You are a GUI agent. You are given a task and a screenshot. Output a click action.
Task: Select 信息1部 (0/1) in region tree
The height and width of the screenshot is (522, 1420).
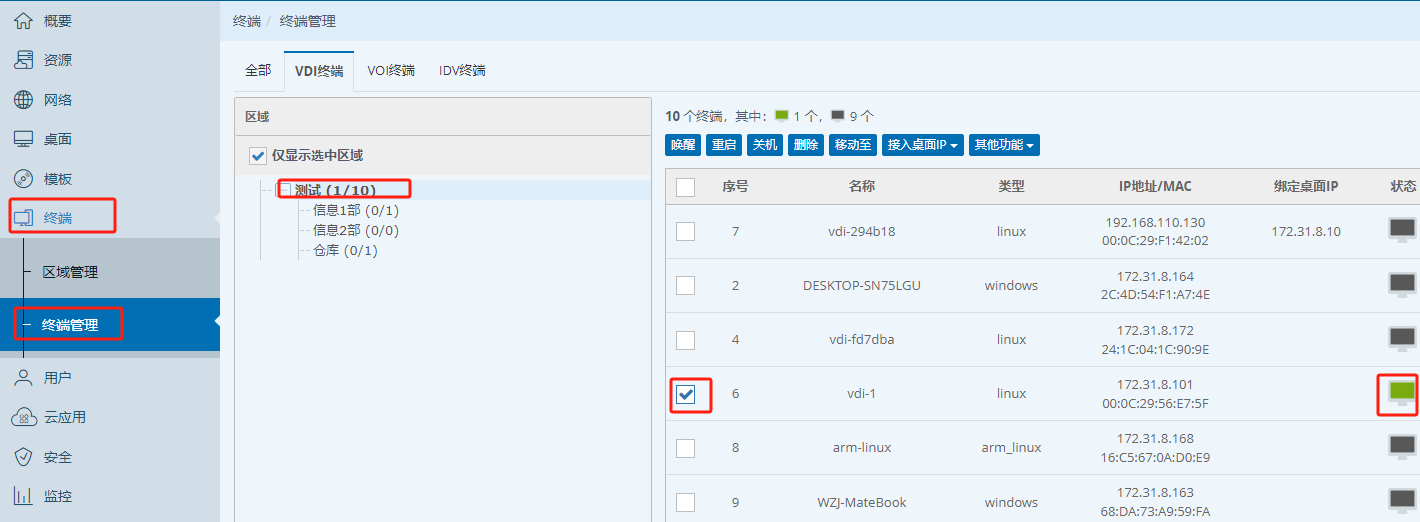[x=356, y=210]
